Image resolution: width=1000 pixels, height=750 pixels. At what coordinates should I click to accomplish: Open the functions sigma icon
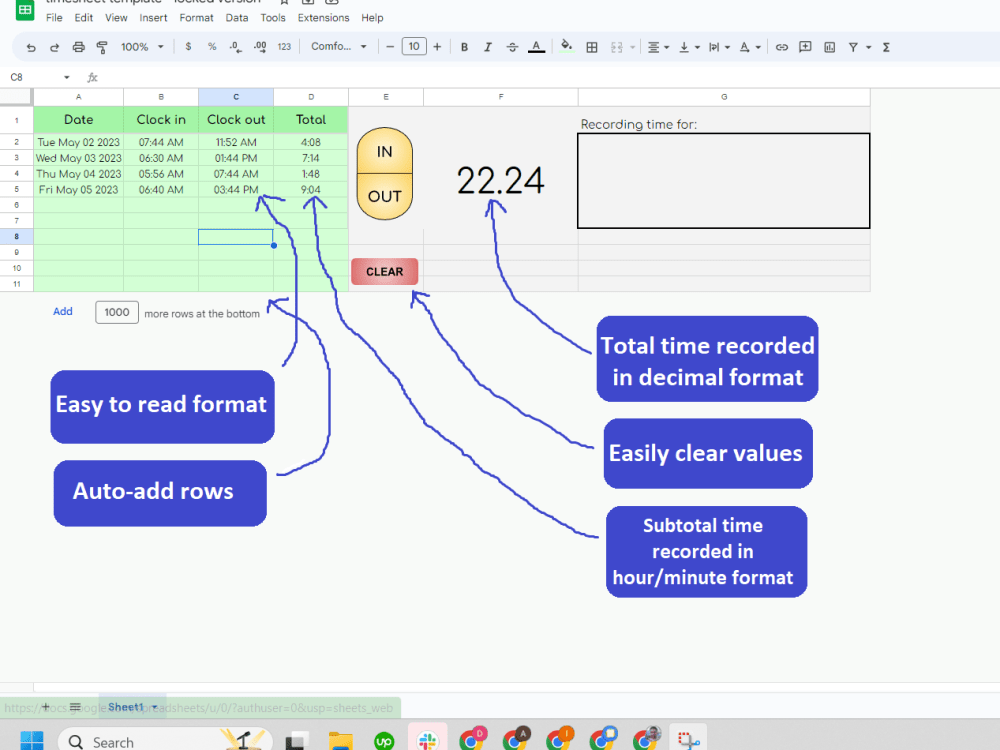pyautogui.click(x=886, y=47)
